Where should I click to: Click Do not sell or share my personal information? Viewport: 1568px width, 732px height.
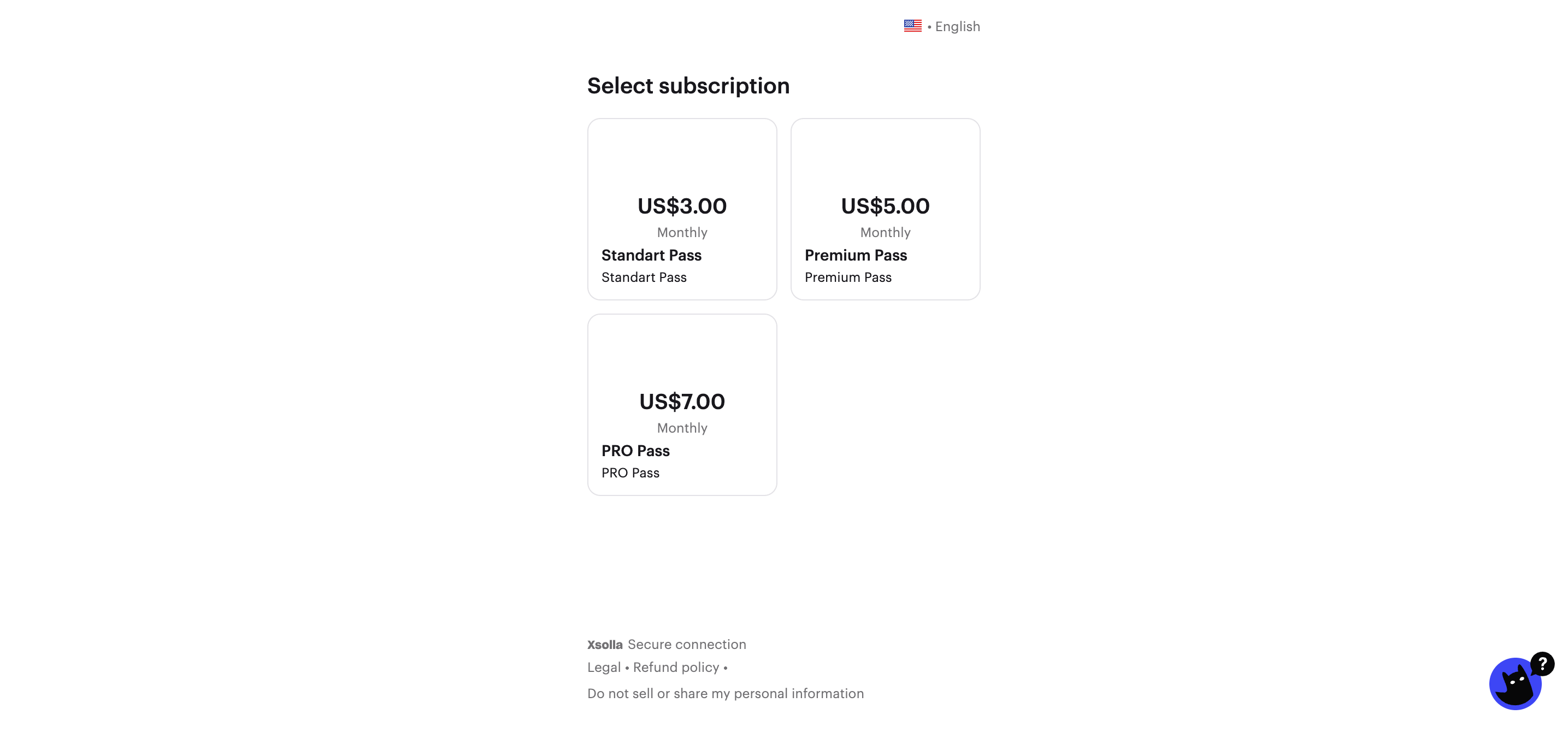tap(725, 694)
